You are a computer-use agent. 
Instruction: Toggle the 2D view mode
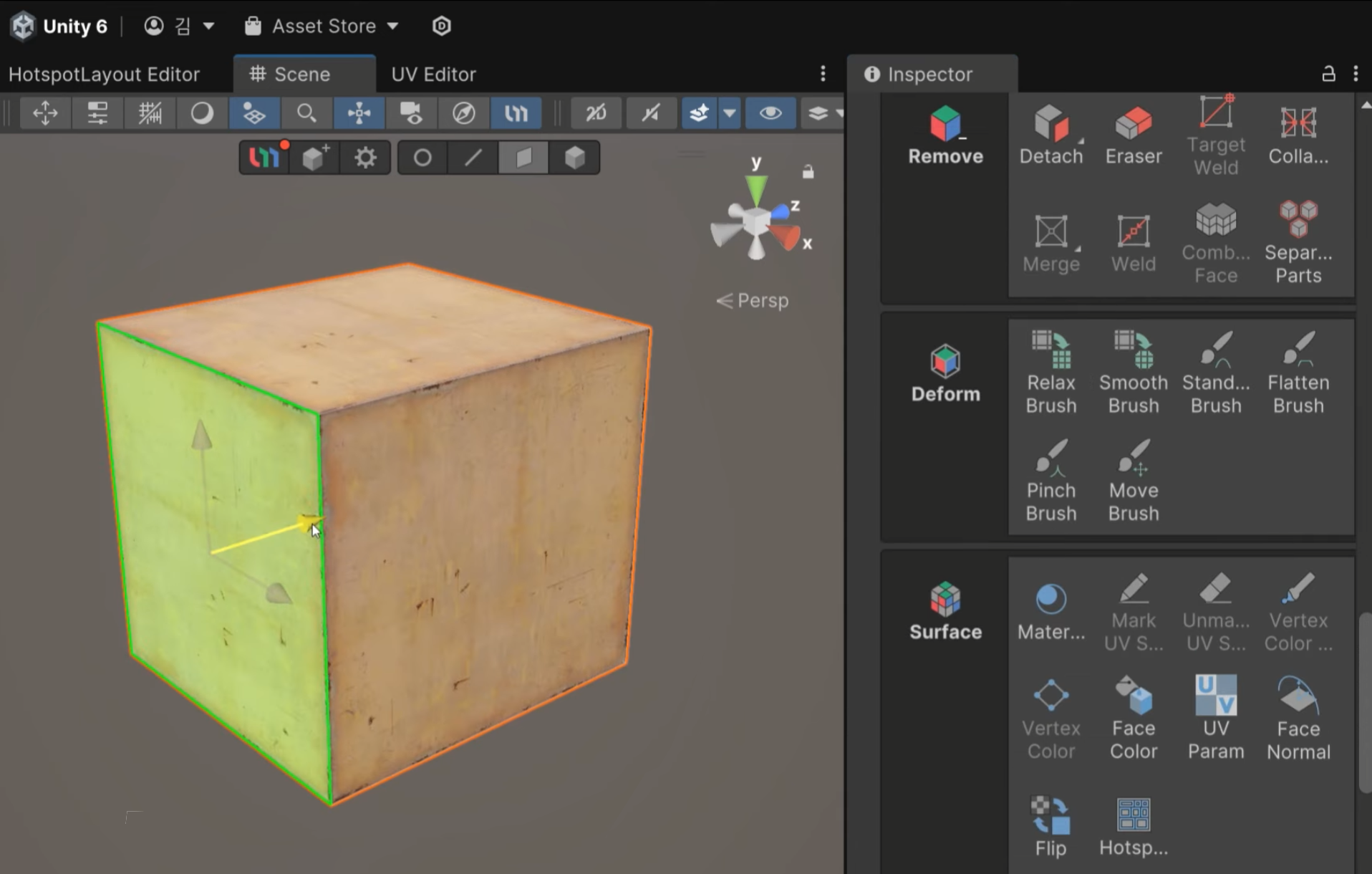(596, 113)
